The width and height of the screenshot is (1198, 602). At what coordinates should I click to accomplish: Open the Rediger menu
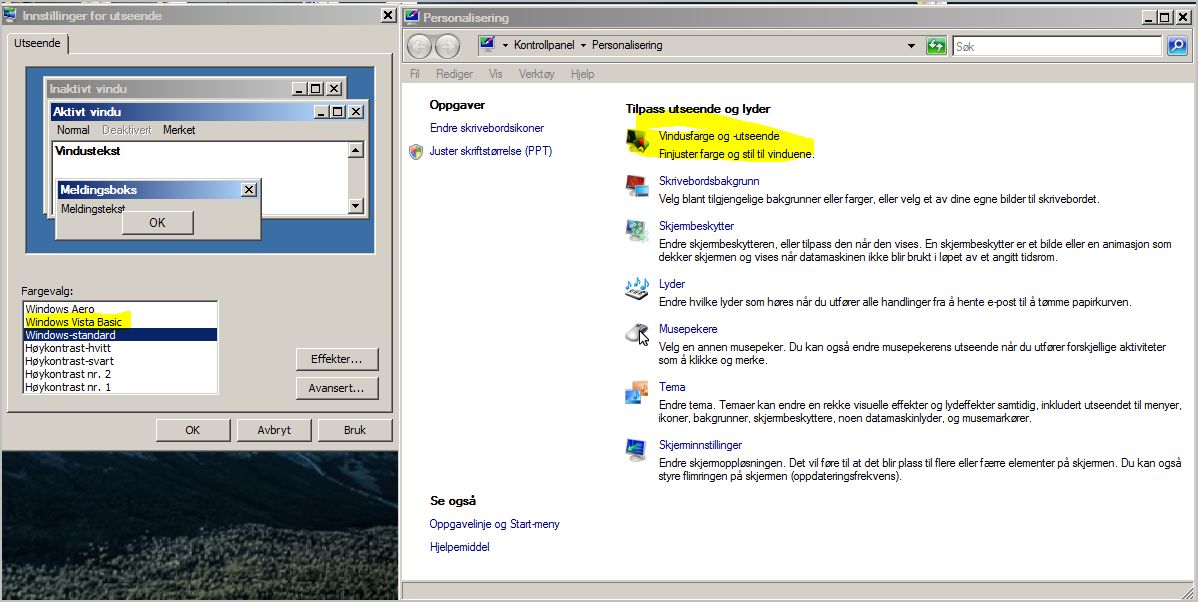455,74
